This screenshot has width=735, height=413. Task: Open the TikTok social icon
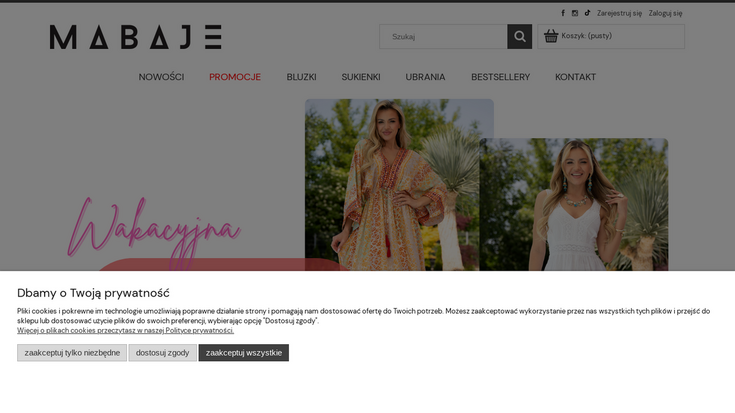pyautogui.click(x=587, y=13)
